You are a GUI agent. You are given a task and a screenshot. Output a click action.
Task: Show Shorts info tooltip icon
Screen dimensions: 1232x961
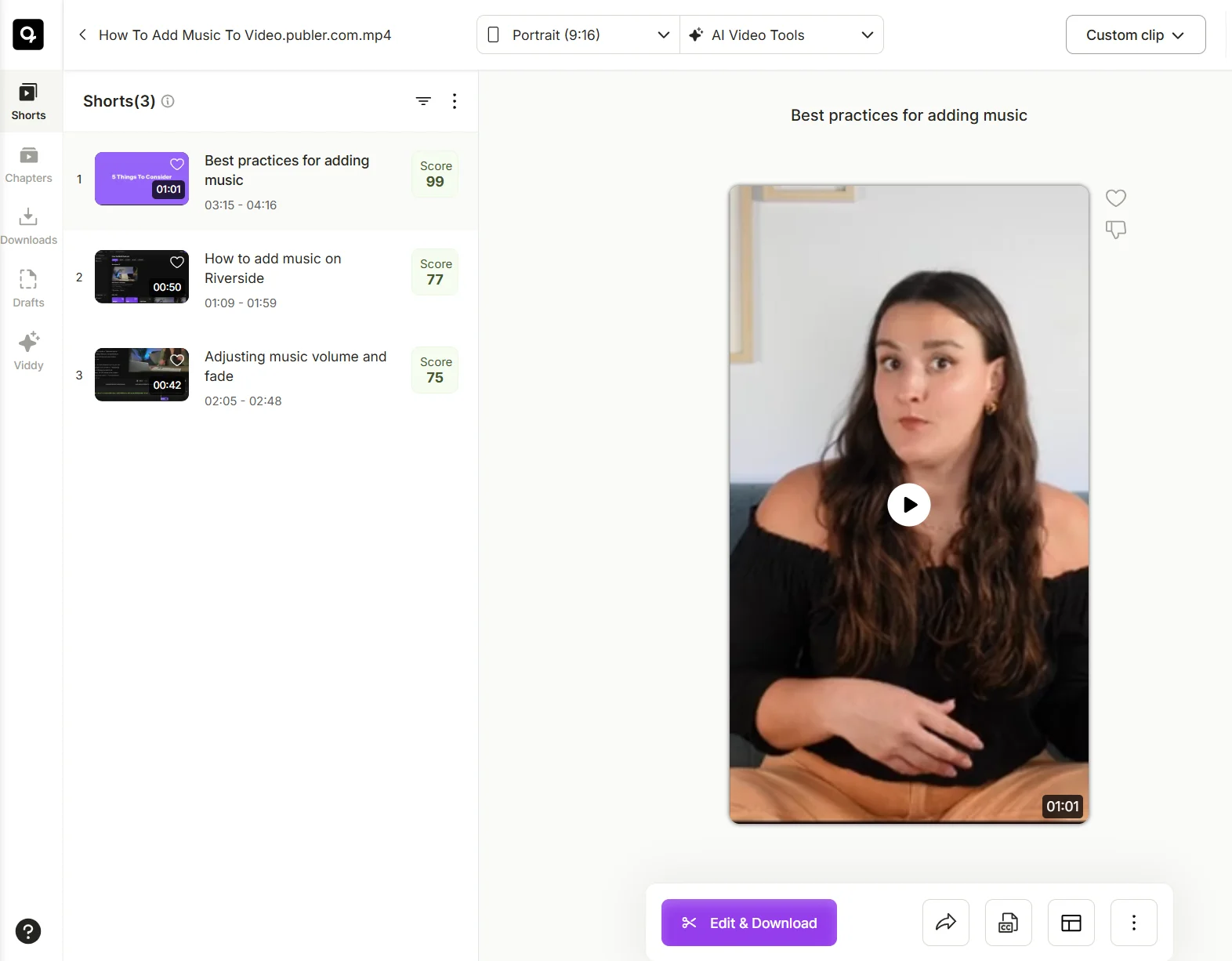(x=168, y=101)
